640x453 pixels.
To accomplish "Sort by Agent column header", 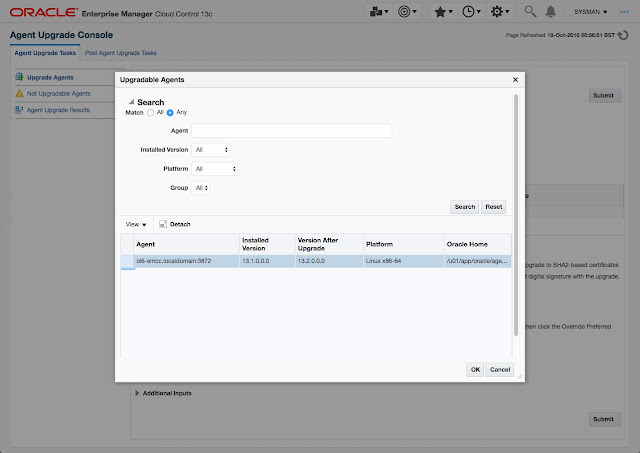I will point(186,244).
